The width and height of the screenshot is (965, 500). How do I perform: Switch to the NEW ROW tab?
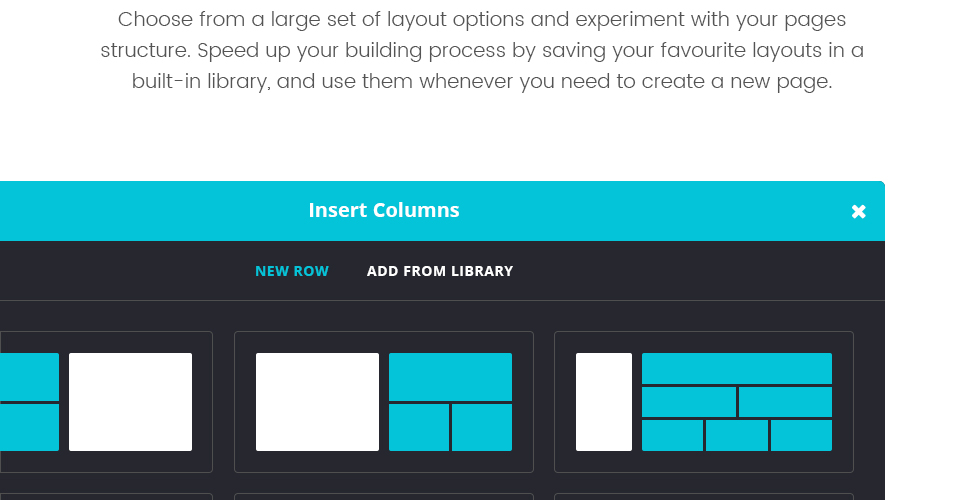tap(292, 271)
